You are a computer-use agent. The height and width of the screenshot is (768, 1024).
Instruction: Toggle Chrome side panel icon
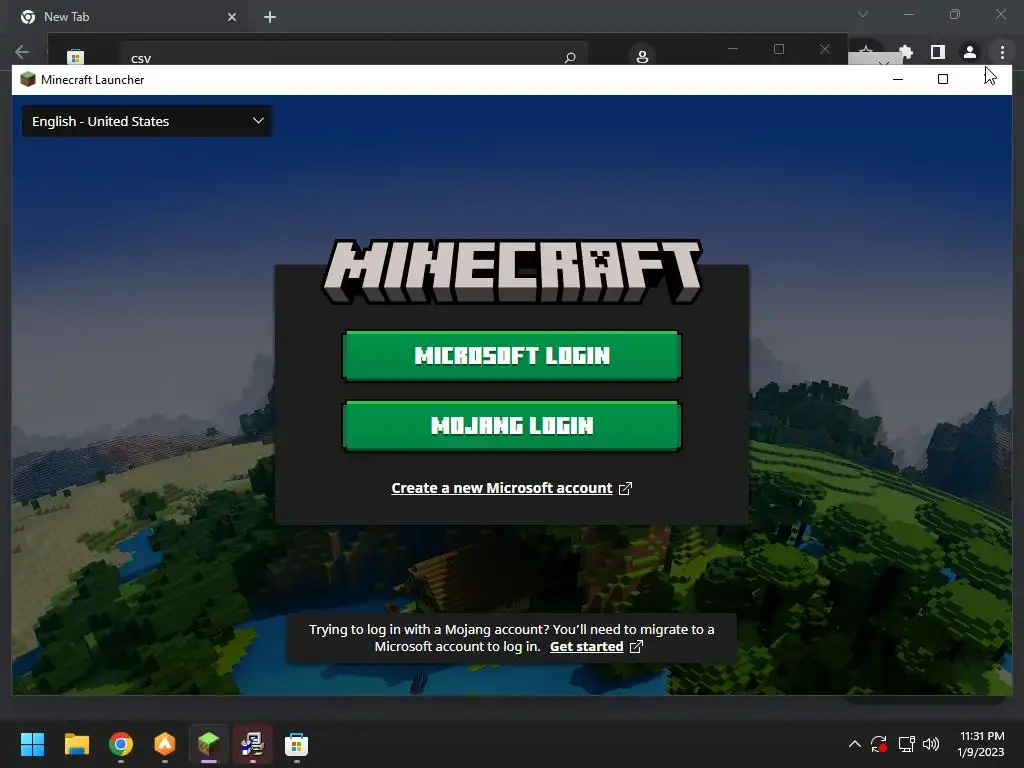tap(938, 52)
